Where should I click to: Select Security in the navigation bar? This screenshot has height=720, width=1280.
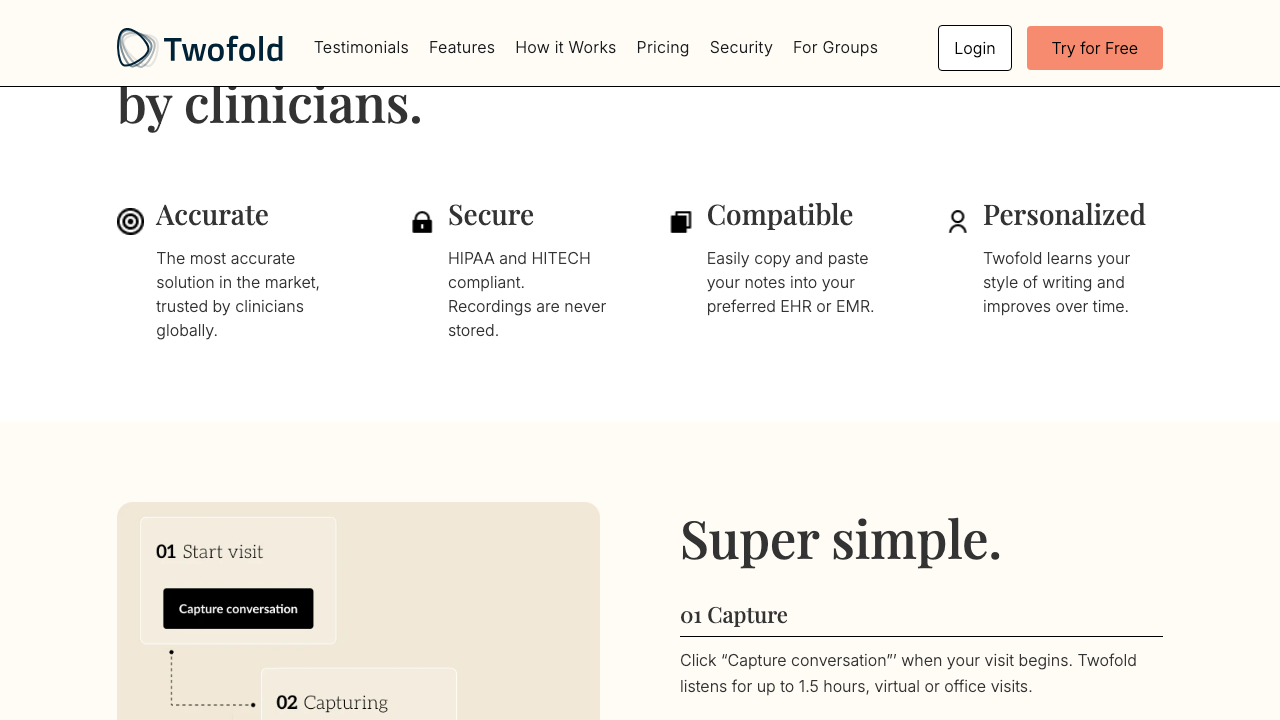coord(741,48)
